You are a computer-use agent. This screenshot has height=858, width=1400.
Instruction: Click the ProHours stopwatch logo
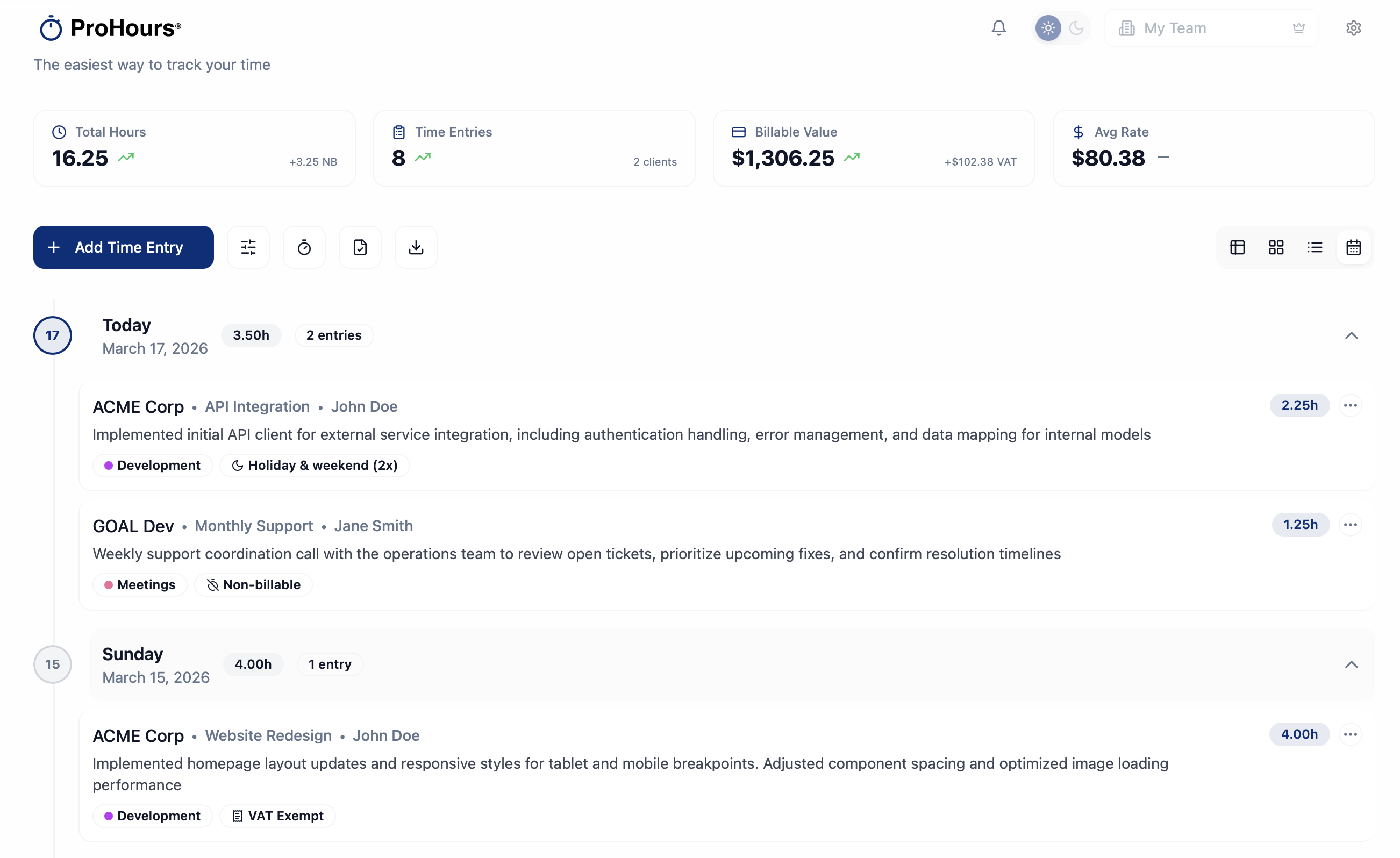point(51,28)
